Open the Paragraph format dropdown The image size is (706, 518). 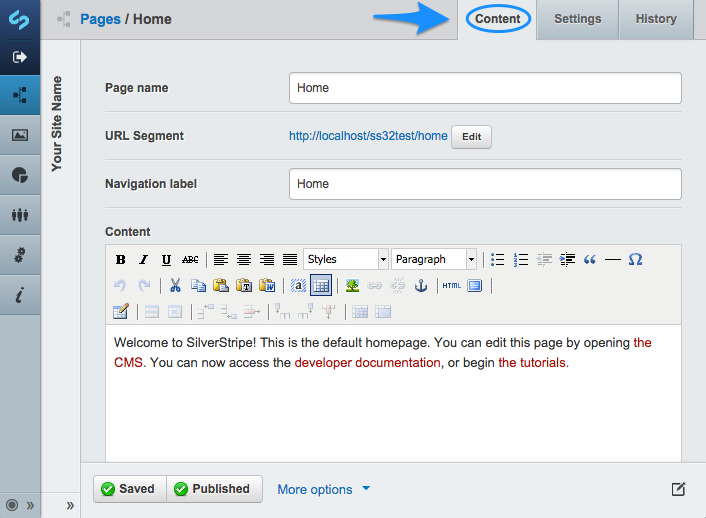434,259
